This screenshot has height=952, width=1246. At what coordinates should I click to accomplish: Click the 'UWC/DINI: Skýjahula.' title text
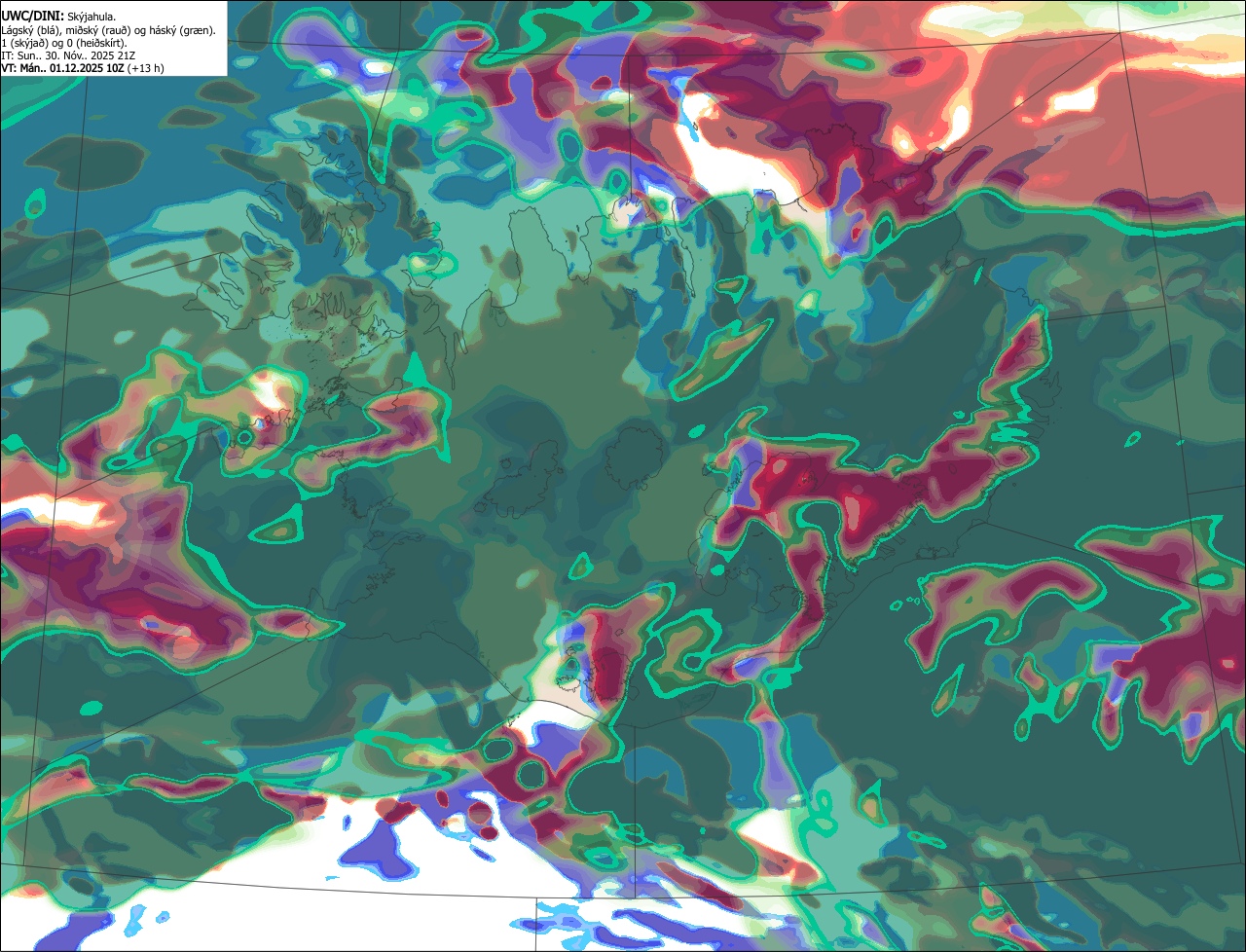click(x=58, y=16)
